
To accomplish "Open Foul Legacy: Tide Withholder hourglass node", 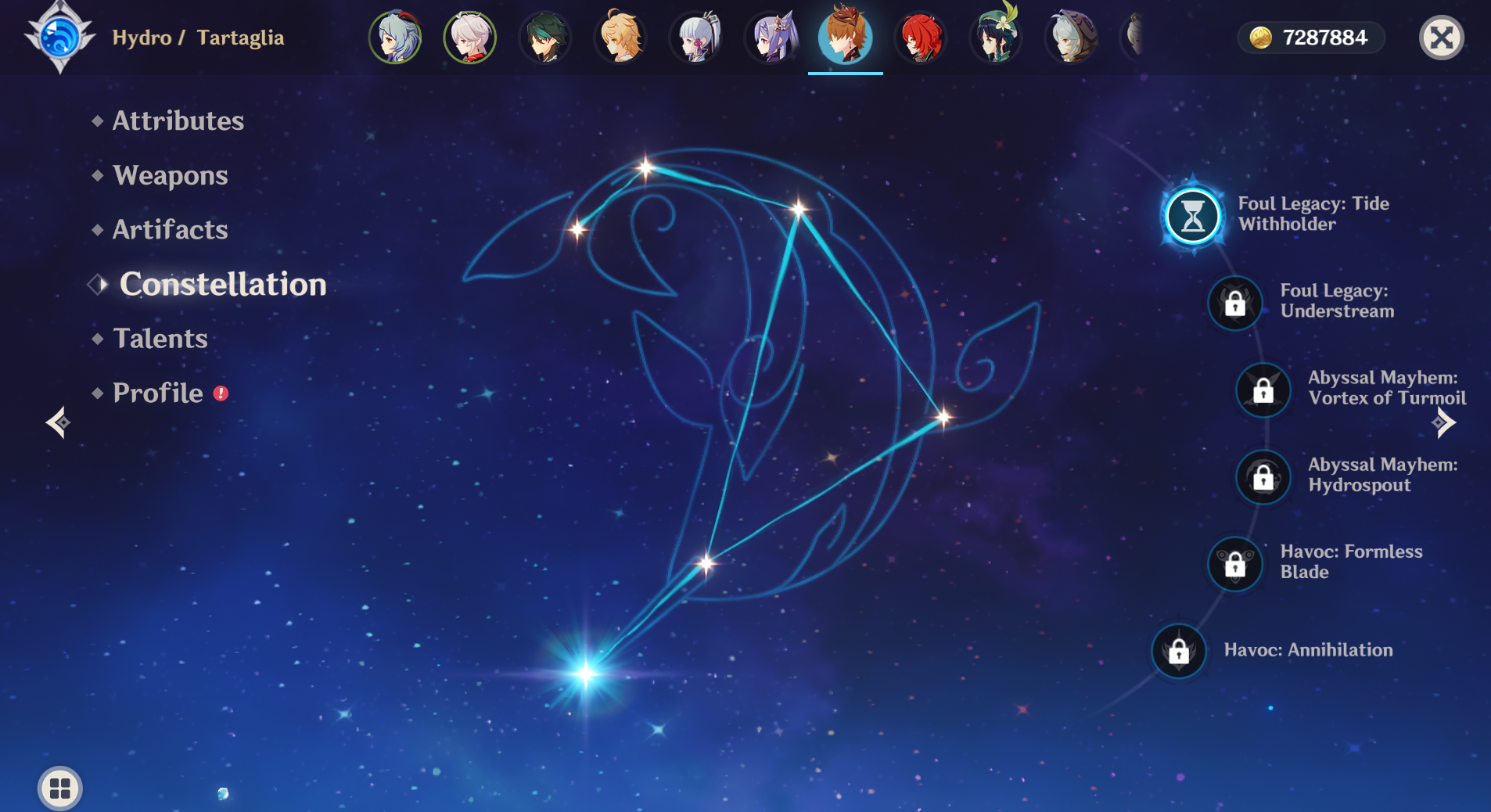I will click(1192, 216).
